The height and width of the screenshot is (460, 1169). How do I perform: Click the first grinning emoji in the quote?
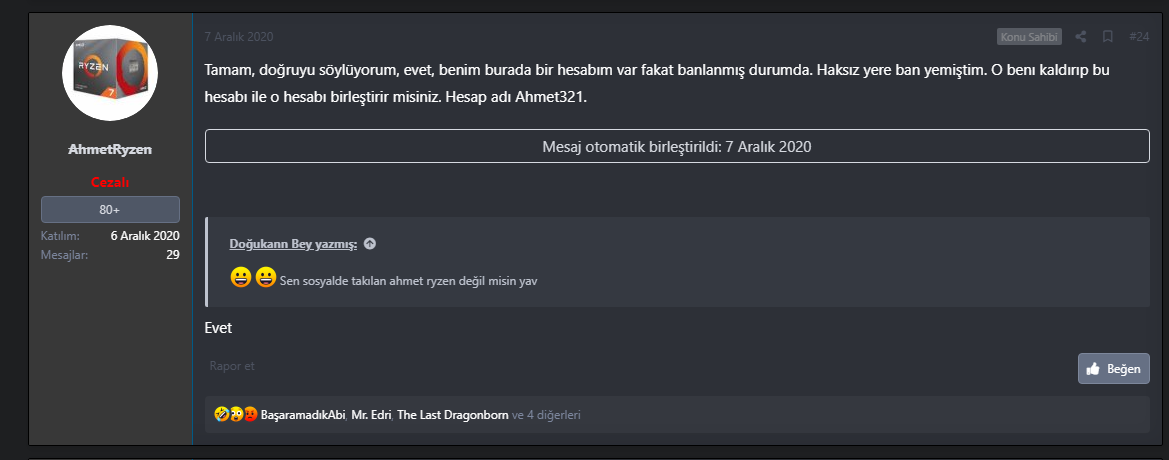point(240,279)
